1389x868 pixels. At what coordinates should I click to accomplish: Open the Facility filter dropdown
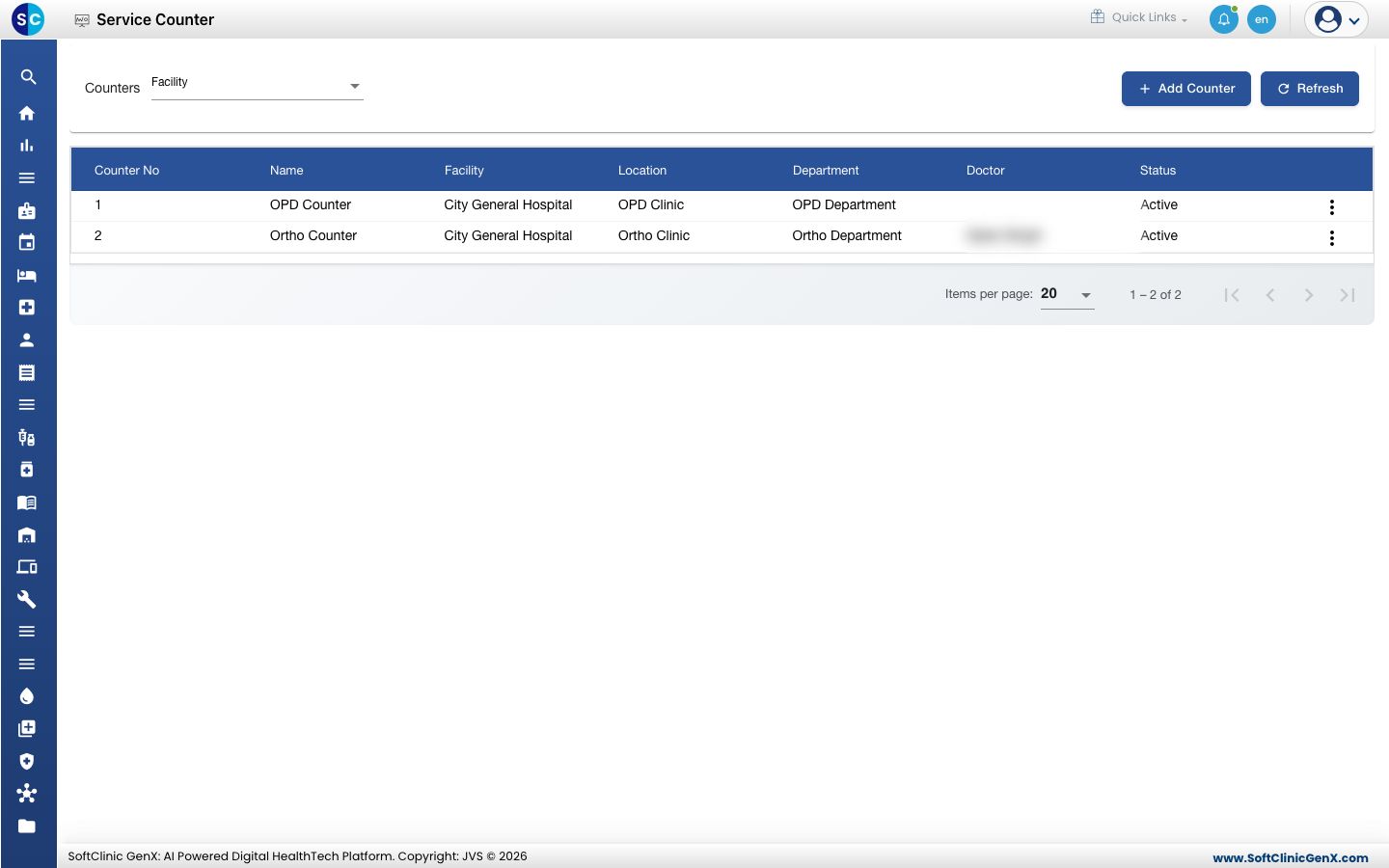(x=258, y=86)
